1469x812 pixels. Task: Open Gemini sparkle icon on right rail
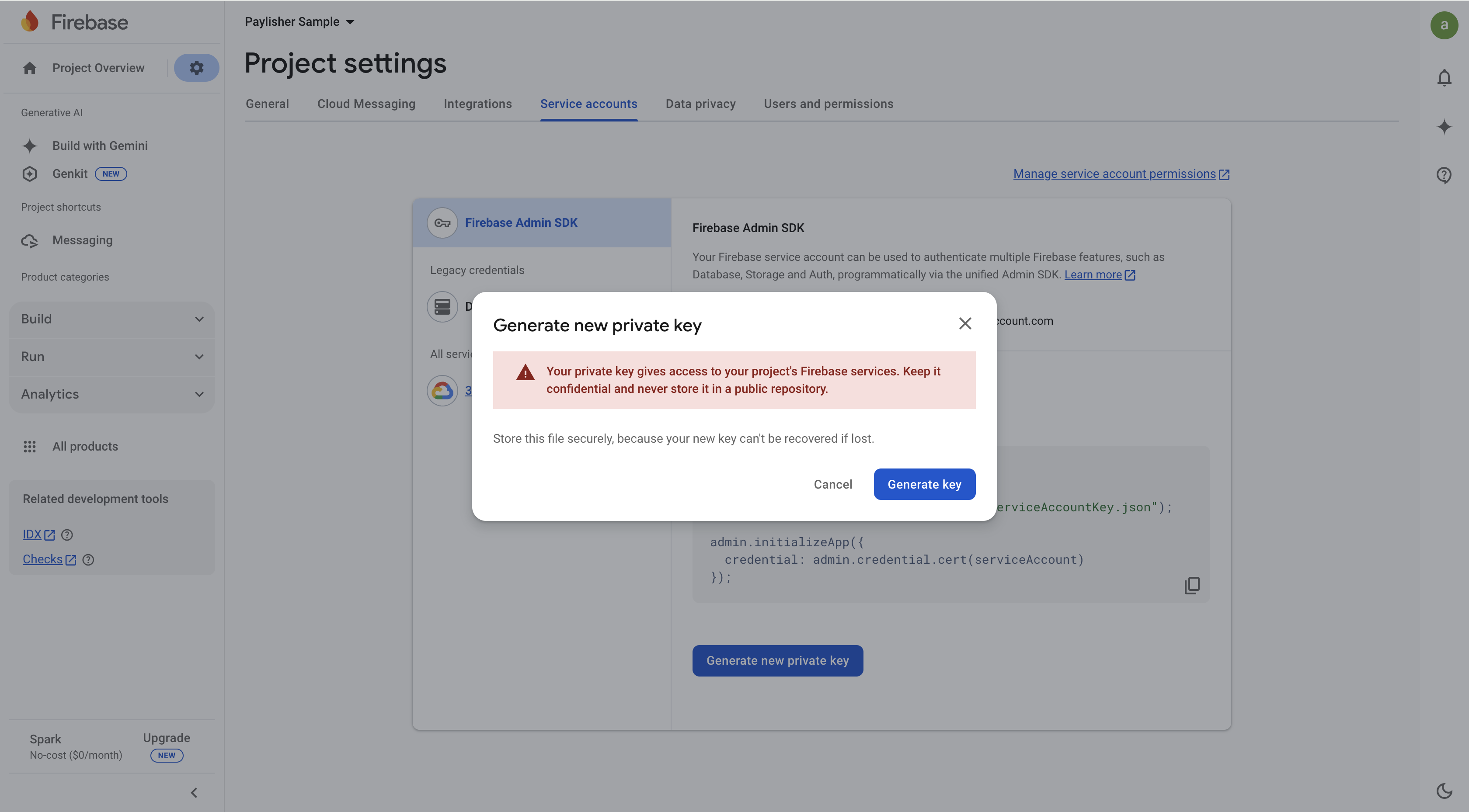[x=1444, y=127]
